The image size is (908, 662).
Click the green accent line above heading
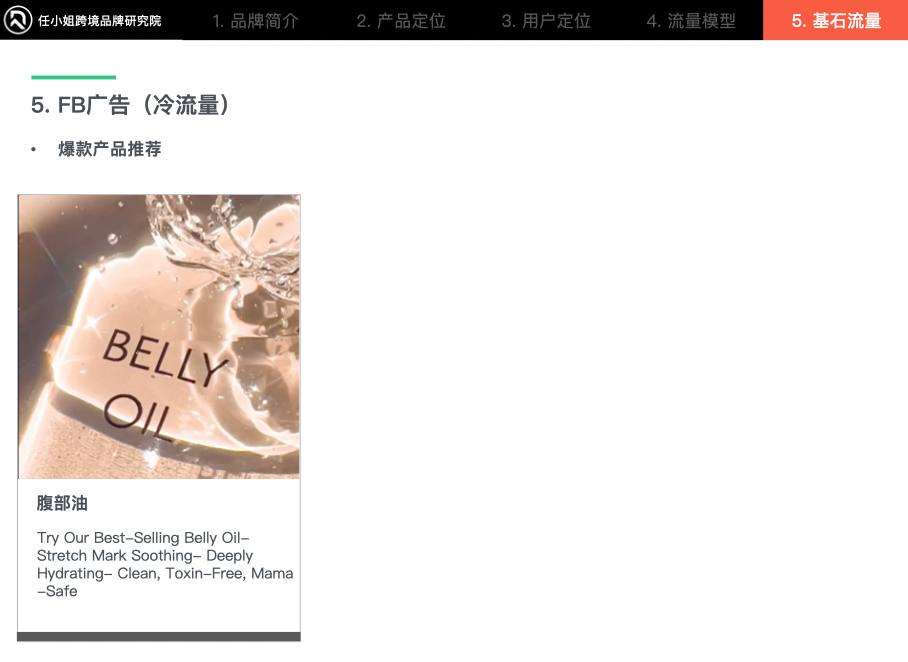(x=74, y=77)
